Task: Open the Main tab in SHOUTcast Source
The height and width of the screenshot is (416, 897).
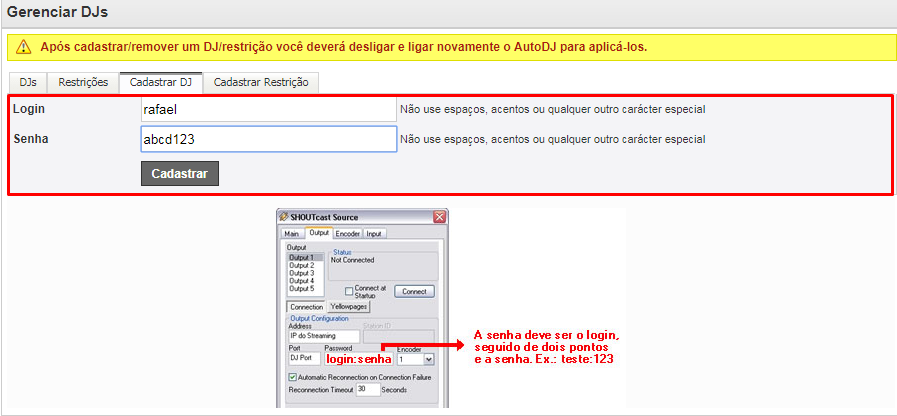Action: click(292, 233)
